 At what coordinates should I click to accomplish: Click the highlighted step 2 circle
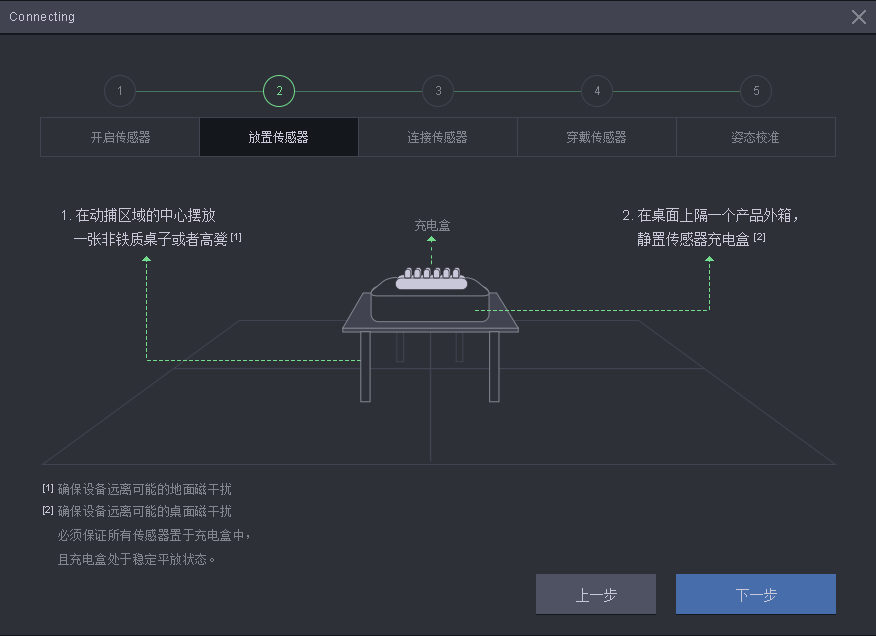[279, 91]
